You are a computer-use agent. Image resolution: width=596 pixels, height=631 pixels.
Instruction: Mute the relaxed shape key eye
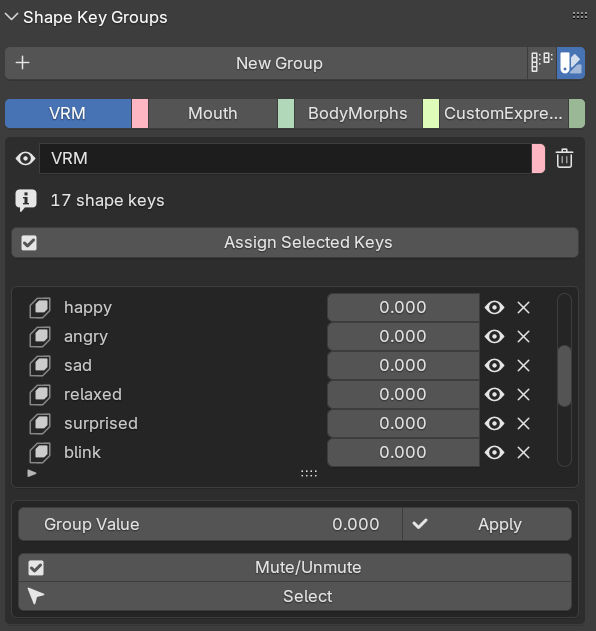click(x=494, y=394)
